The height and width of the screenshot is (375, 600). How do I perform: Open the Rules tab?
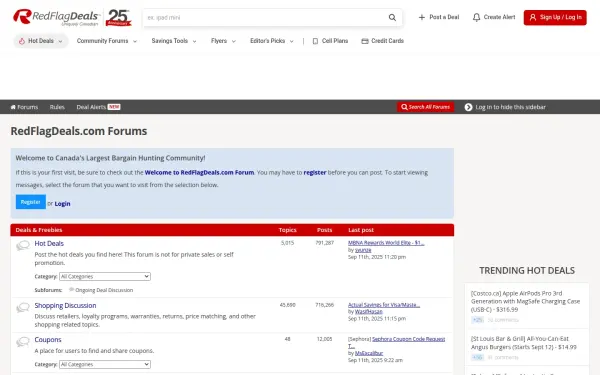[57, 107]
